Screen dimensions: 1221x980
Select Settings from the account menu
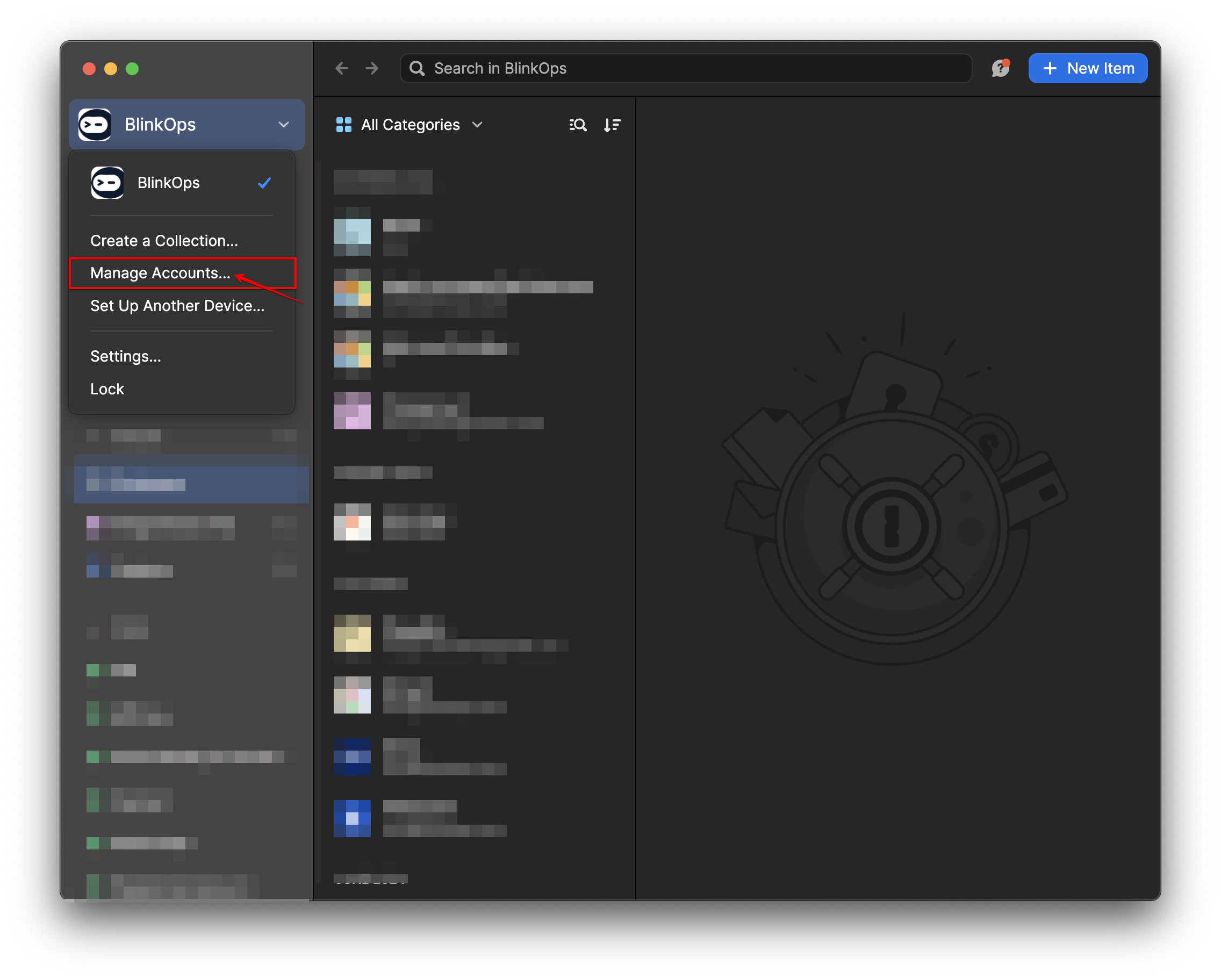126,356
